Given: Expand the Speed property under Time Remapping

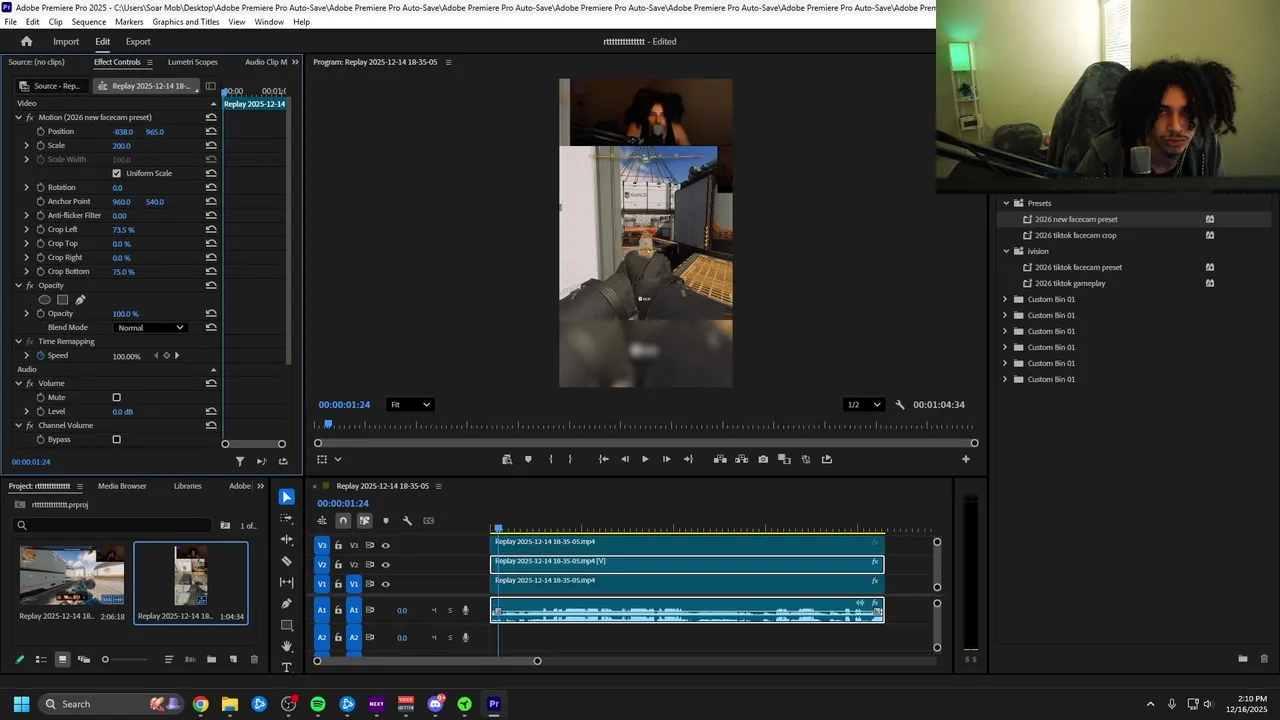Looking at the screenshot, I should click(x=27, y=355).
